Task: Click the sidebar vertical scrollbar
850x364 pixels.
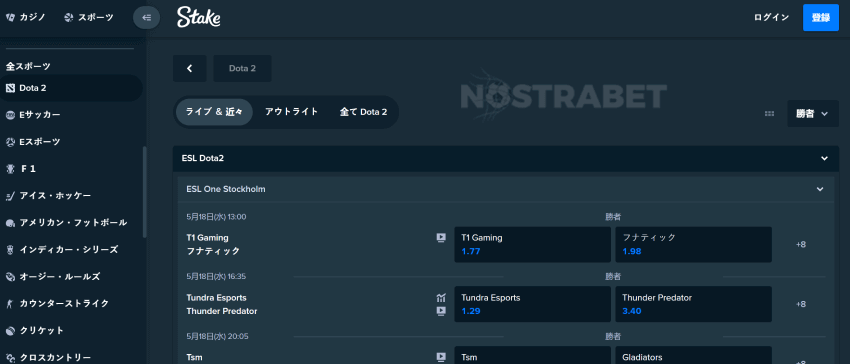Action: point(145,193)
